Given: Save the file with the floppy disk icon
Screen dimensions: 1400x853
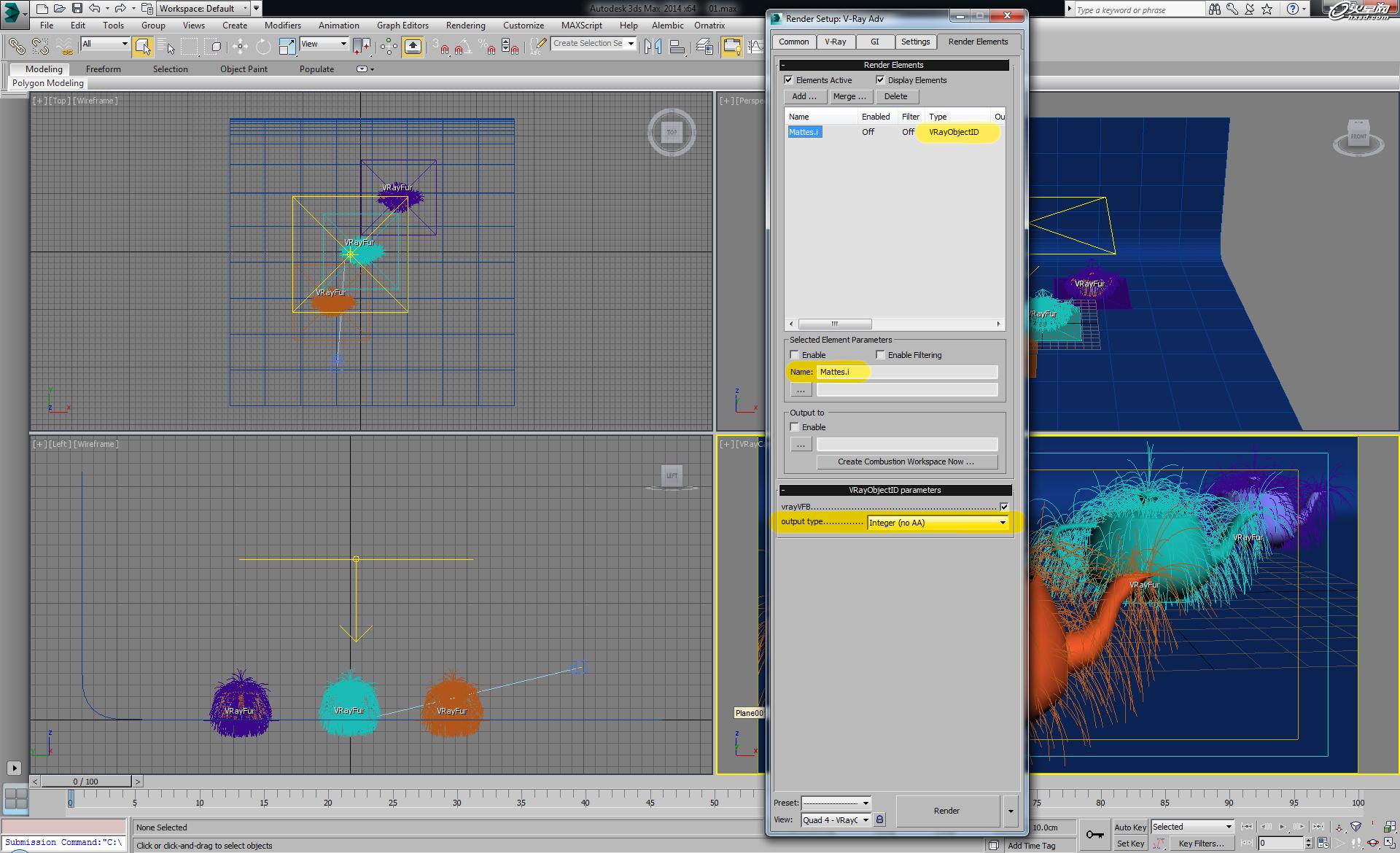Looking at the screenshot, I should coord(77,9).
